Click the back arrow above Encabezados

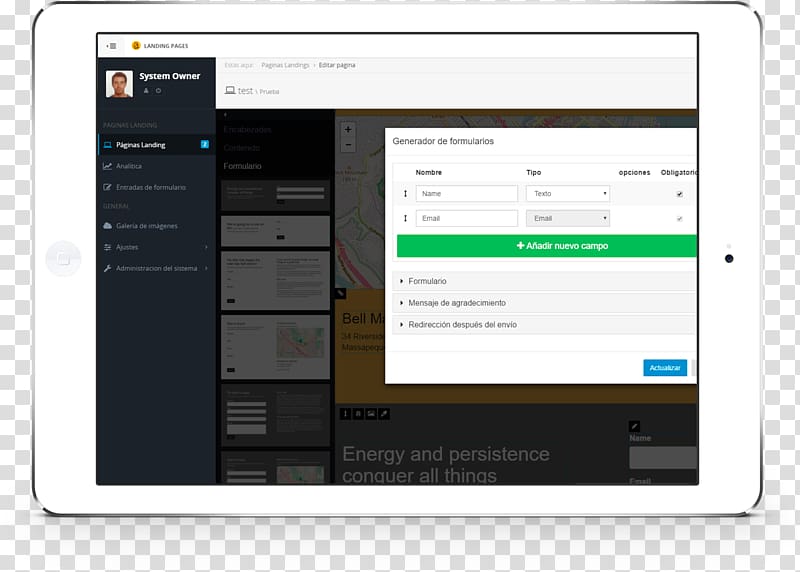tap(226, 115)
